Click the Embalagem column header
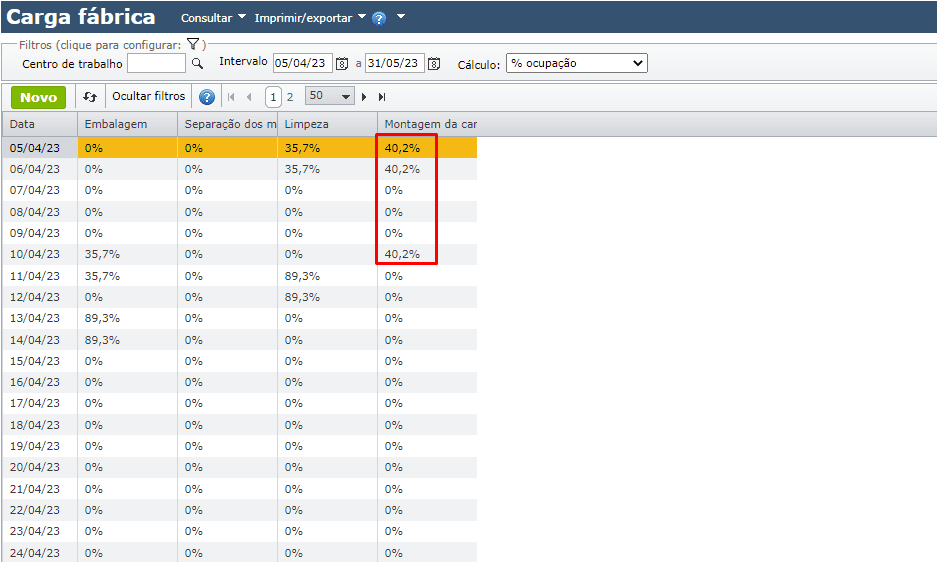 tap(127, 124)
